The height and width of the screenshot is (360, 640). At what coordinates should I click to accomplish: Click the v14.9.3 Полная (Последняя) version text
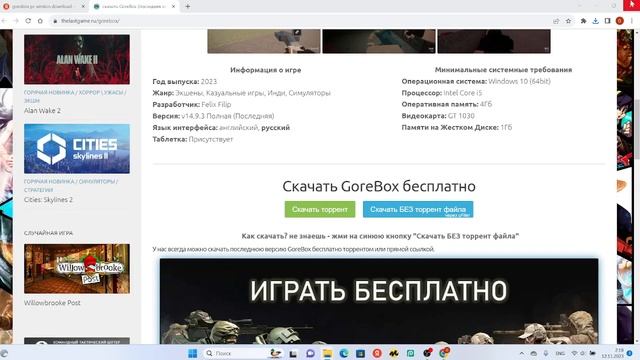click(228, 116)
